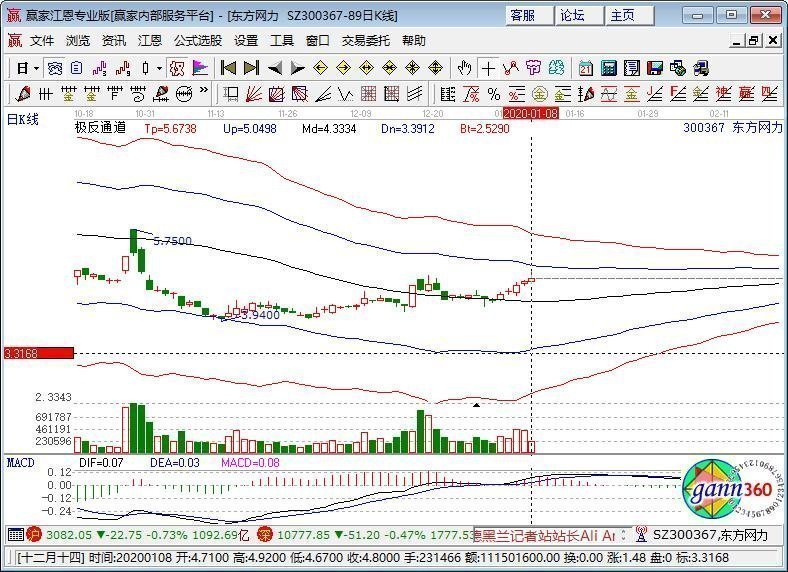Click the red step-chart icon marked 9
The width and height of the screenshot is (788, 572).
pyautogui.click(x=123, y=68)
